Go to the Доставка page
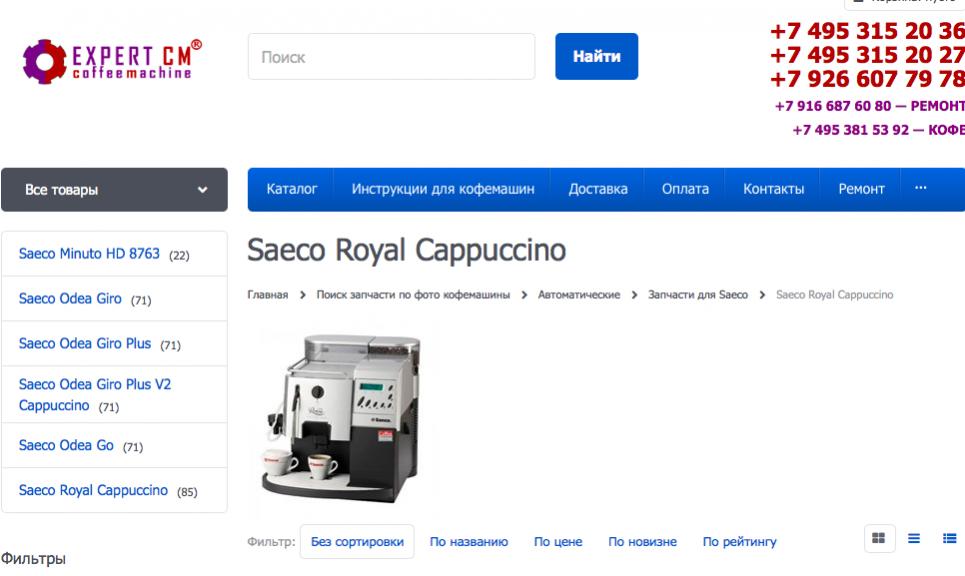The height and width of the screenshot is (576, 965). click(x=598, y=189)
